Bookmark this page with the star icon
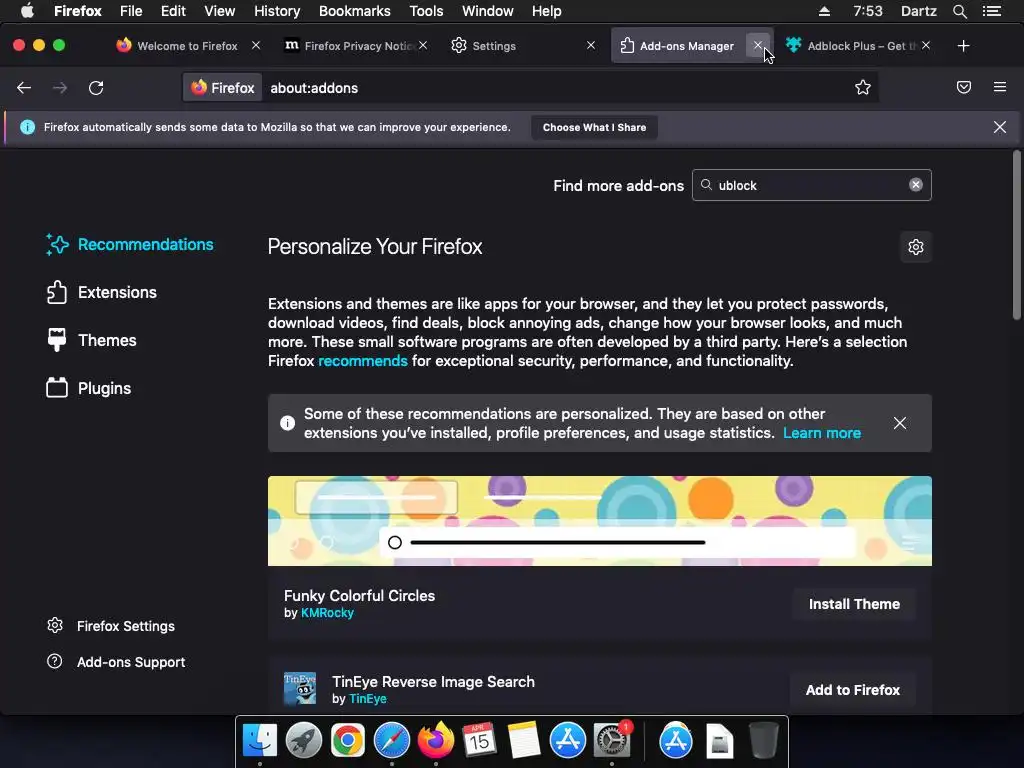1024x768 pixels. [863, 88]
